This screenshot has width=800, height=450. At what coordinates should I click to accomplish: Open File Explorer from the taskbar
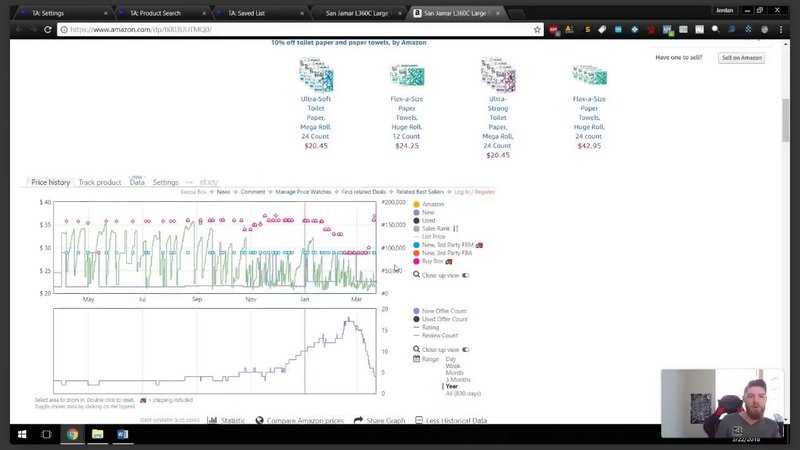(x=97, y=434)
